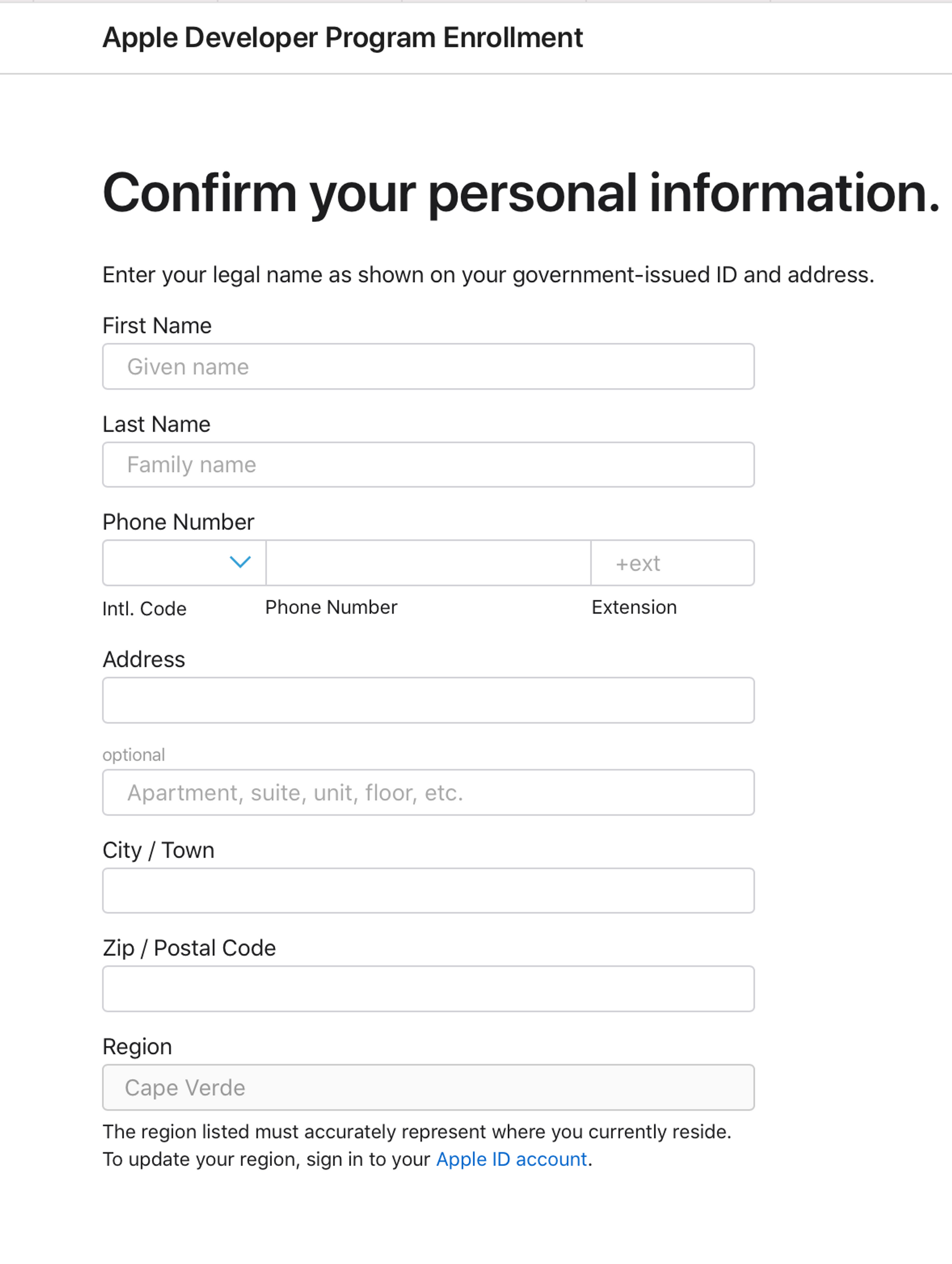Click the 'Zip / Postal Code' text label
952x1264 pixels.
[188, 948]
